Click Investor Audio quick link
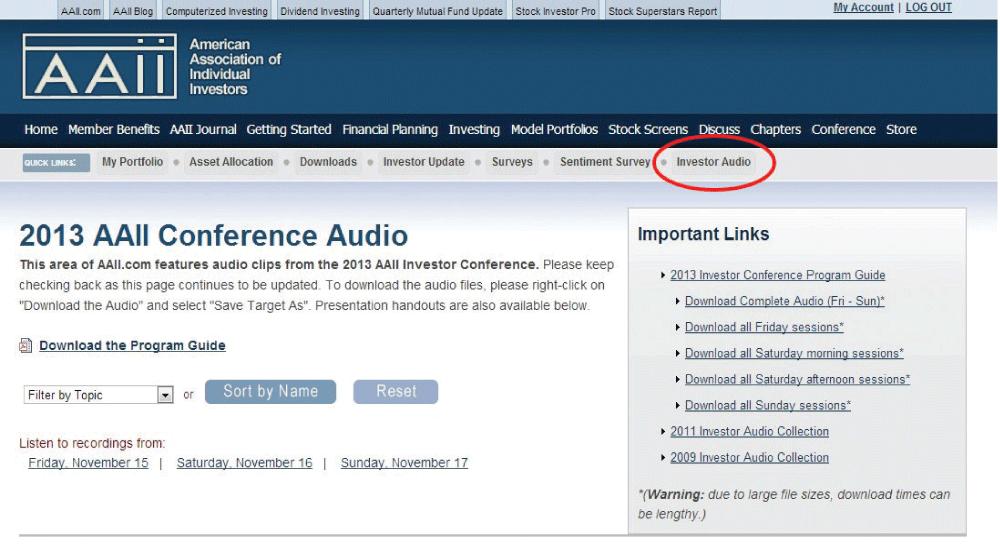This screenshot has width=1000, height=548. click(x=714, y=162)
